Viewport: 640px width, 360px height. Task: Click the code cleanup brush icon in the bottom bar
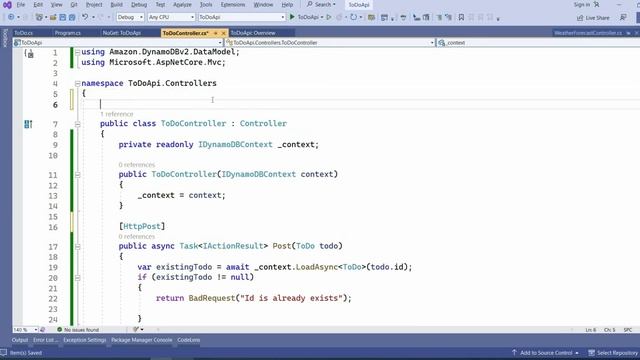(136, 329)
